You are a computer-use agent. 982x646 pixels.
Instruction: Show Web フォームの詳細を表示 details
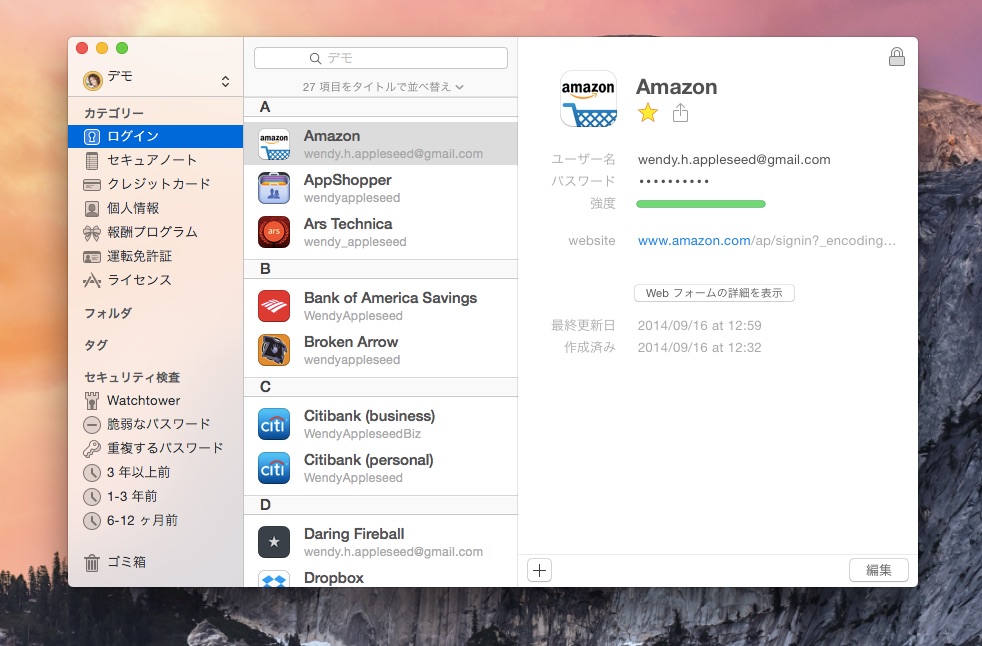[714, 293]
